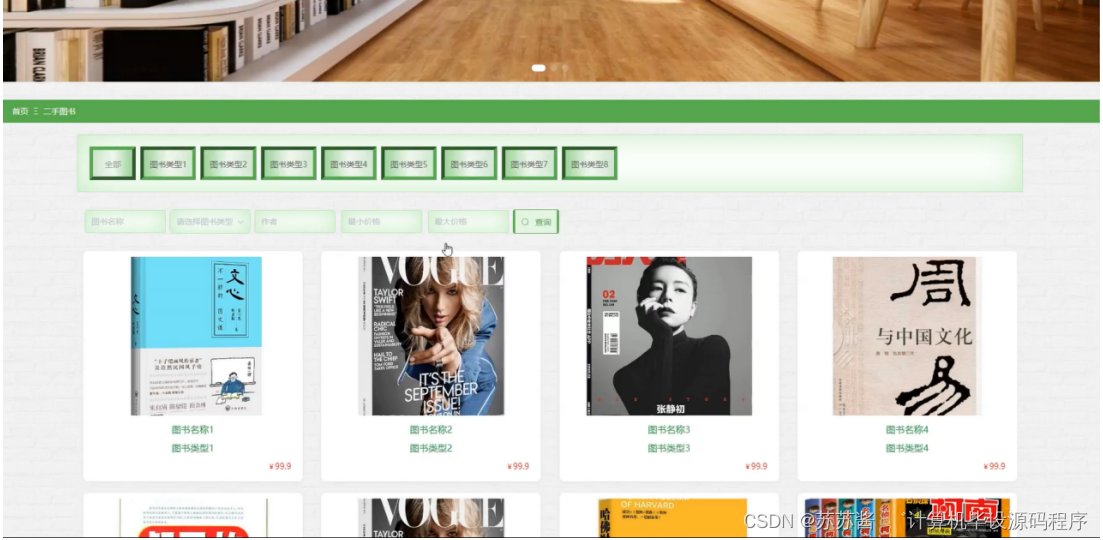Open the Vogue September issue cover
The image size is (1103, 540).
click(x=431, y=336)
